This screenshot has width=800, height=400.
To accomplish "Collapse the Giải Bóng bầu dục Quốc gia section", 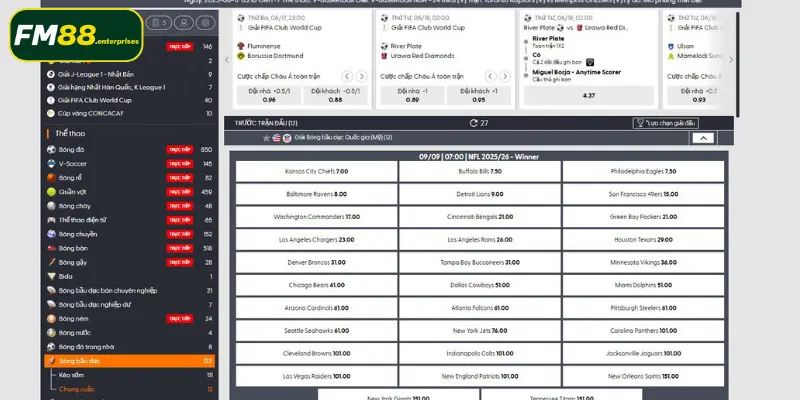I will coord(703,138).
